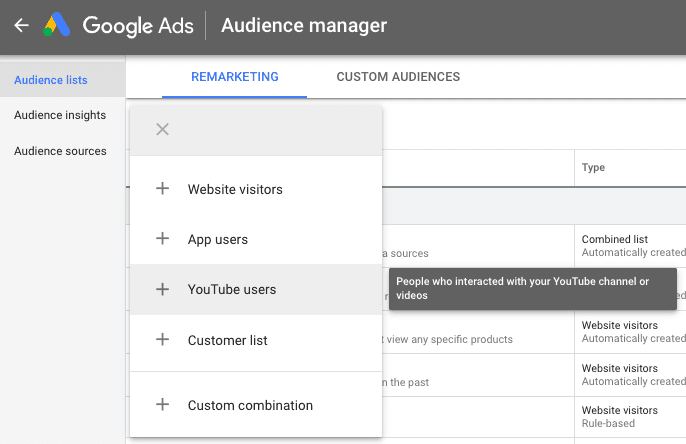The width and height of the screenshot is (686, 444).
Task: Switch to the Custom Audiences tab
Action: click(x=398, y=77)
